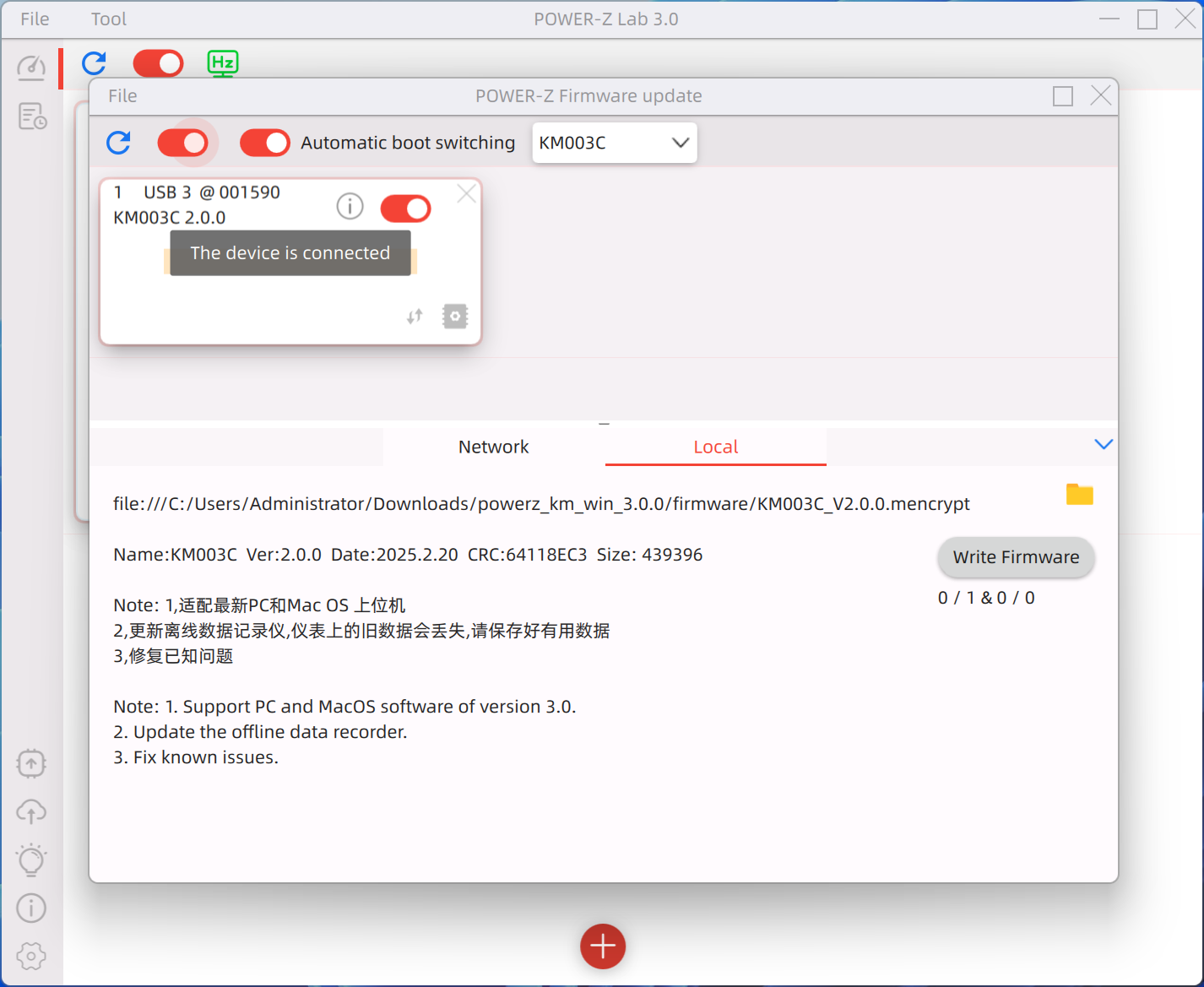Toggle Automatic boot switching
Image resolution: width=1204 pixels, height=987 pixels.
[x=264, y=142]
